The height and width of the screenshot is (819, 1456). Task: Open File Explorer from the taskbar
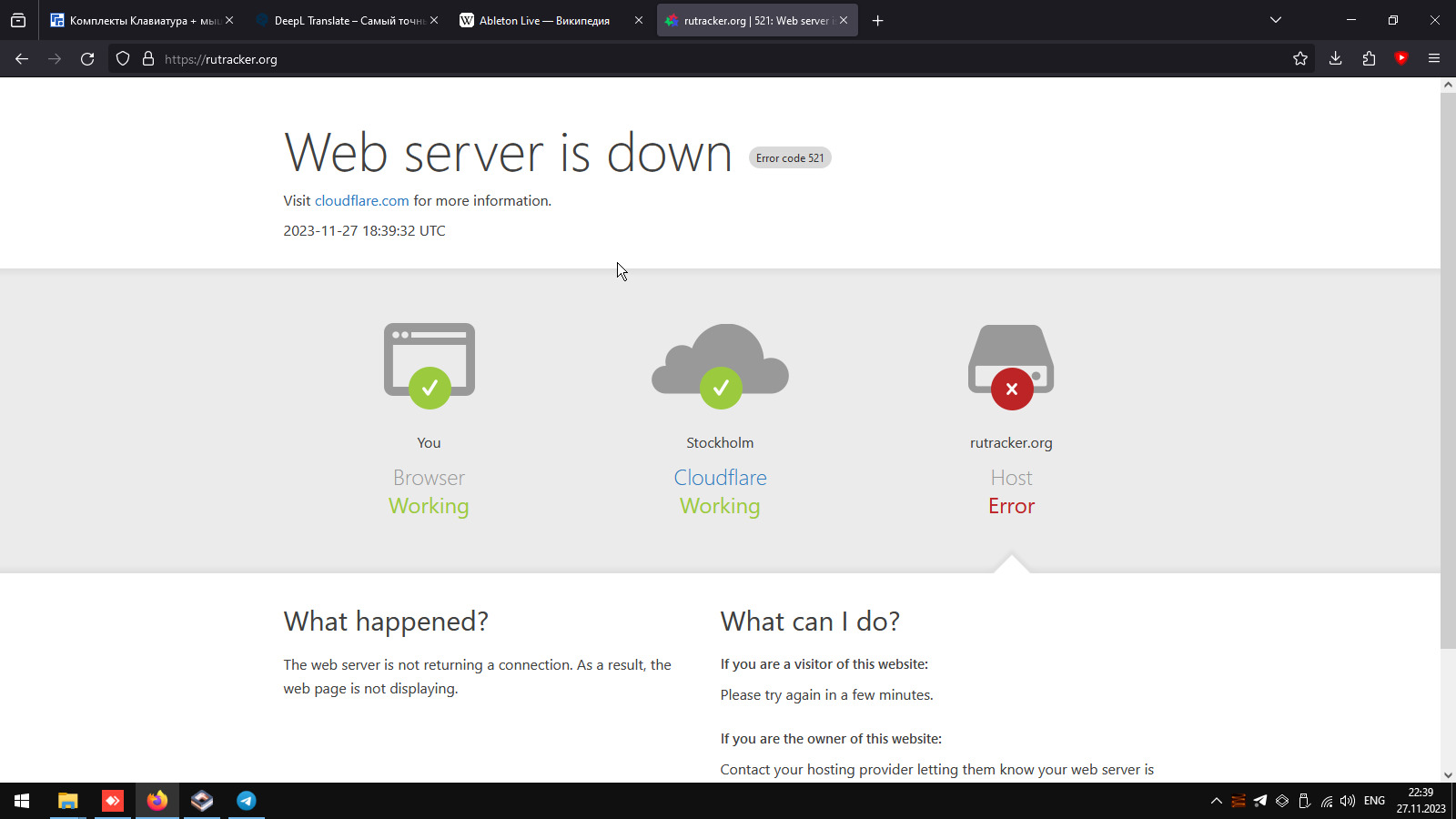click(68, 801)
